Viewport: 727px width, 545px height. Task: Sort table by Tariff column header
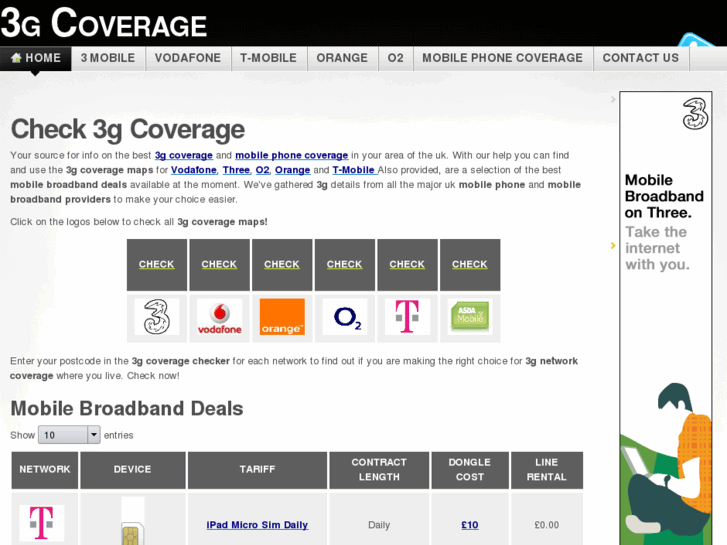257,470
